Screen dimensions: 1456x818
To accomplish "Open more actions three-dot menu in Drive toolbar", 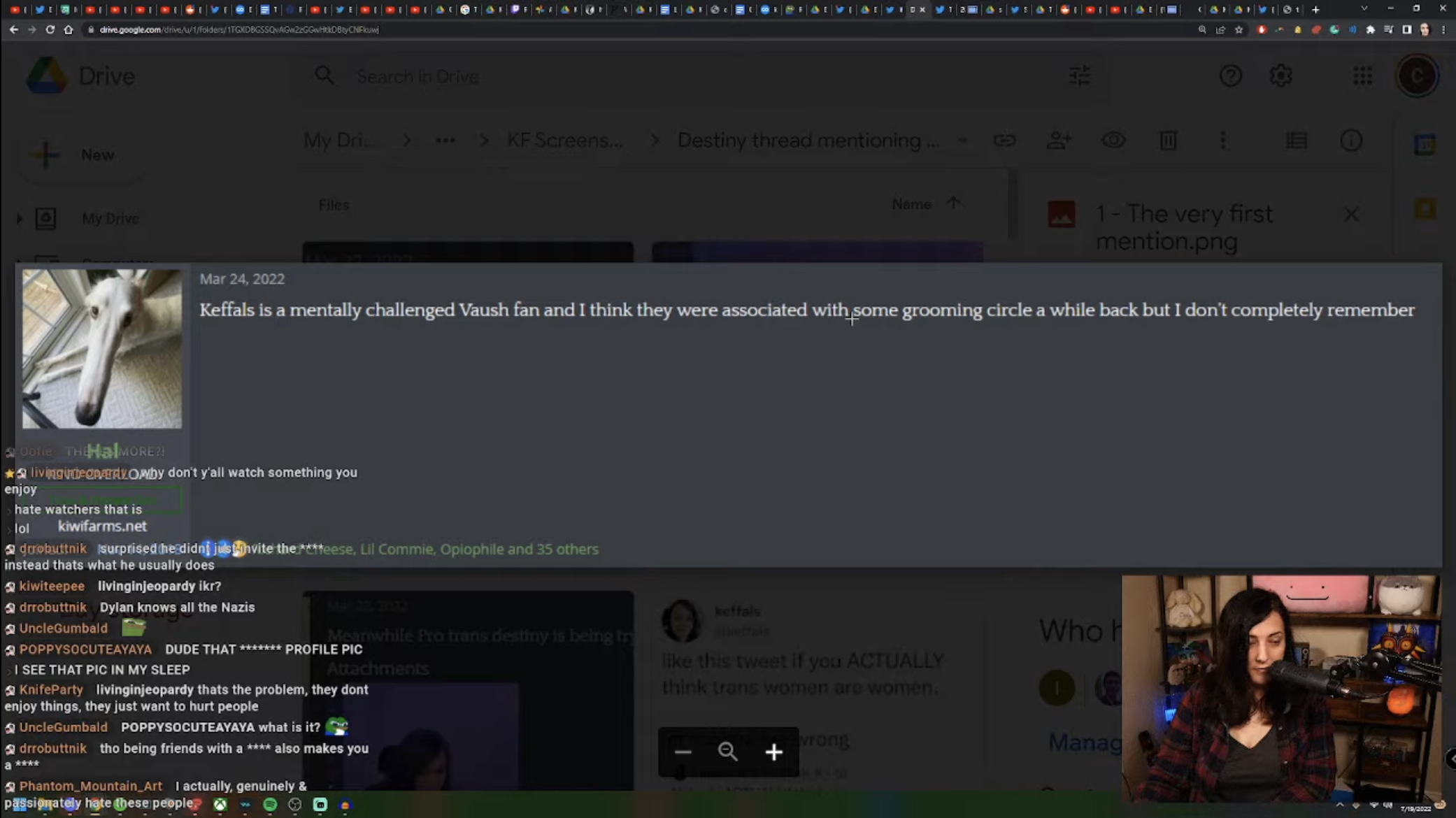I will (1222, 141).
